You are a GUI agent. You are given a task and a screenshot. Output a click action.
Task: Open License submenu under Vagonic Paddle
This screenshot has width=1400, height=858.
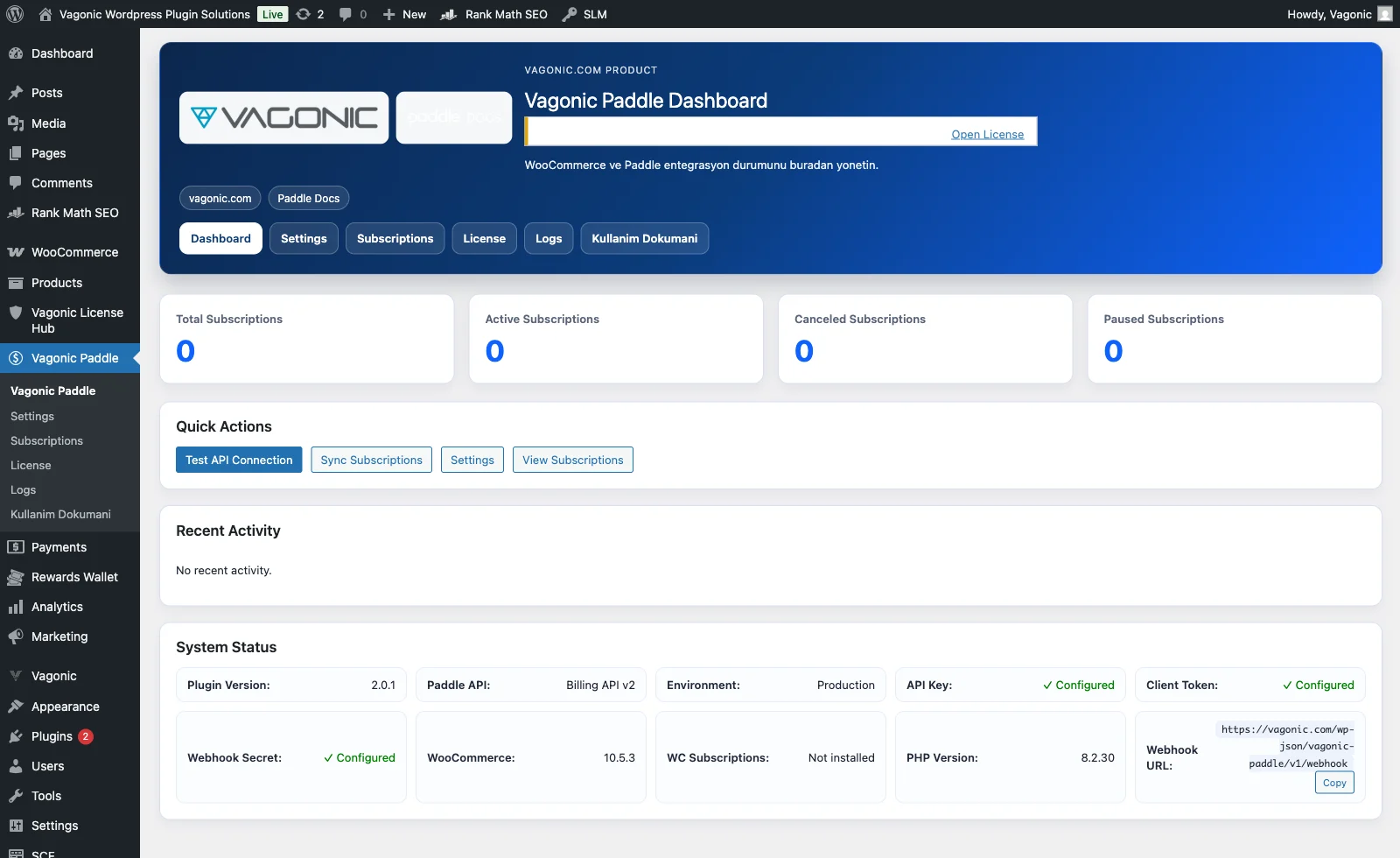pyautogui.click(x=31, y=465)
